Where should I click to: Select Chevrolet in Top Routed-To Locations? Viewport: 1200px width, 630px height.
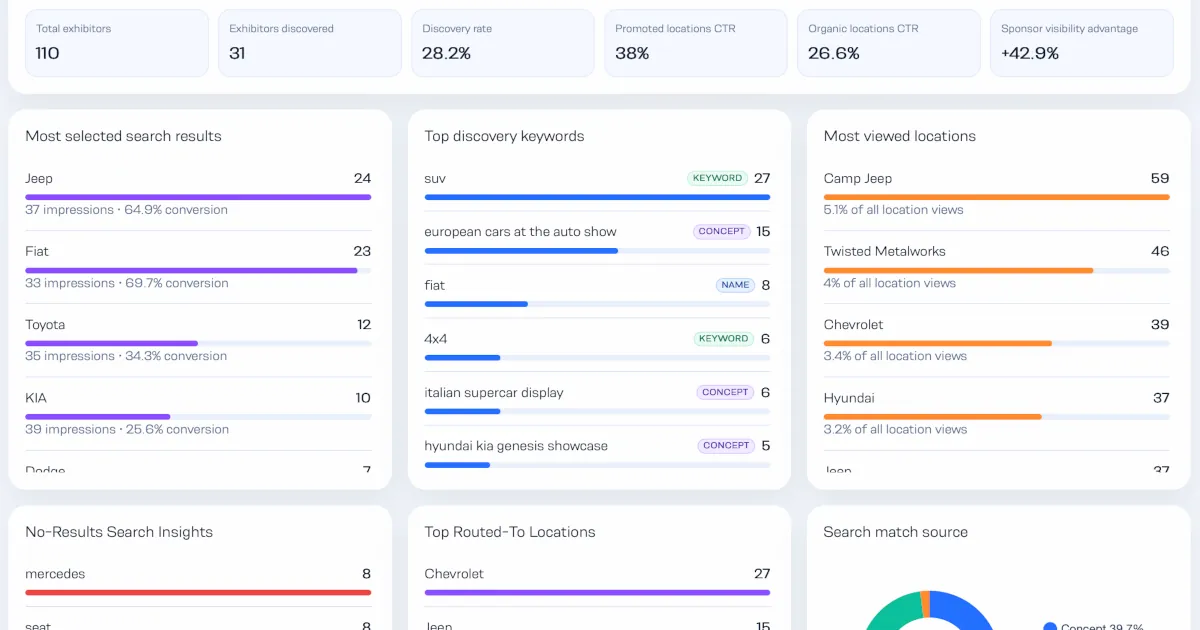(x=597, y=581)
